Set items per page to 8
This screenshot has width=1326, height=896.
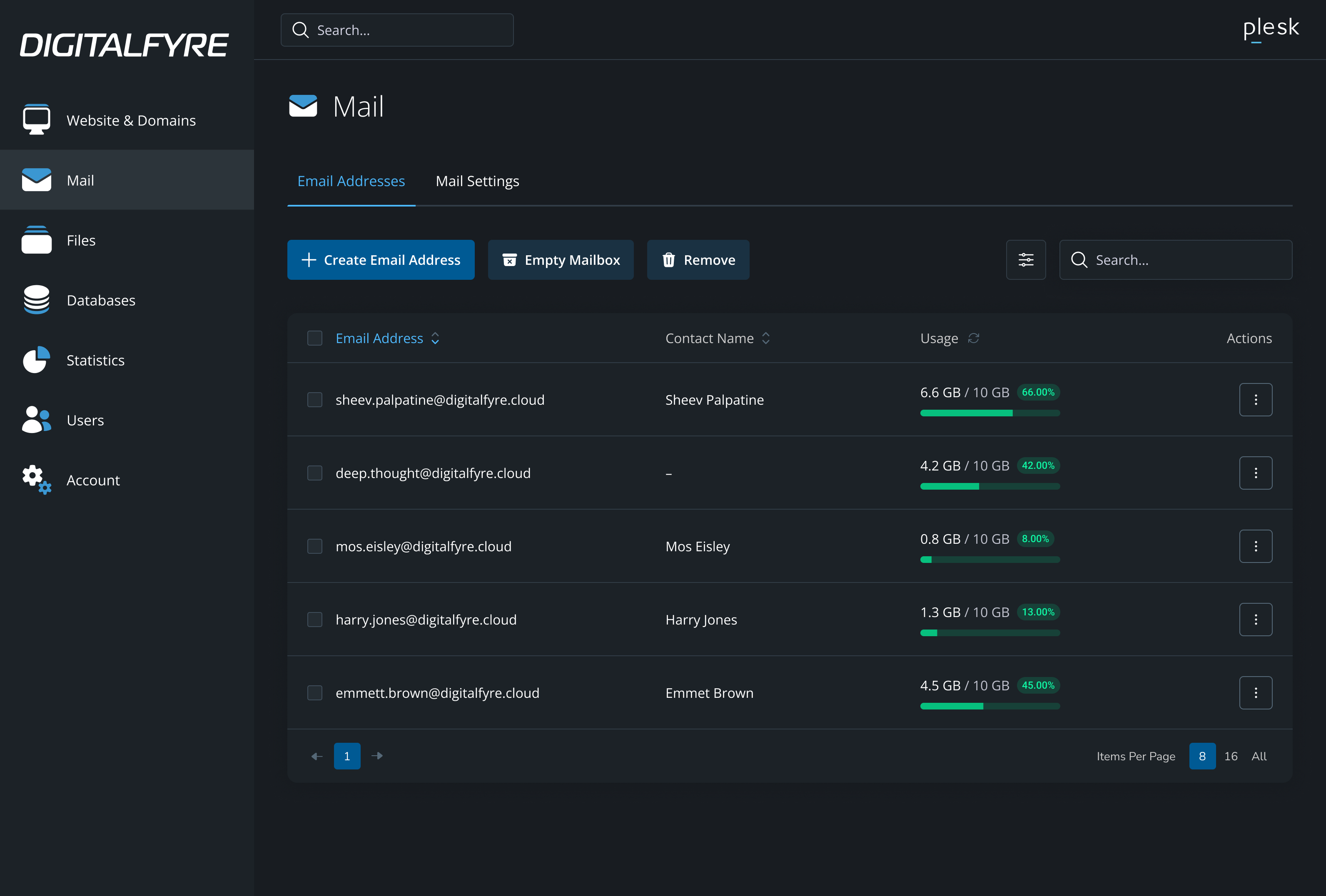click(x=1202, y=756)
